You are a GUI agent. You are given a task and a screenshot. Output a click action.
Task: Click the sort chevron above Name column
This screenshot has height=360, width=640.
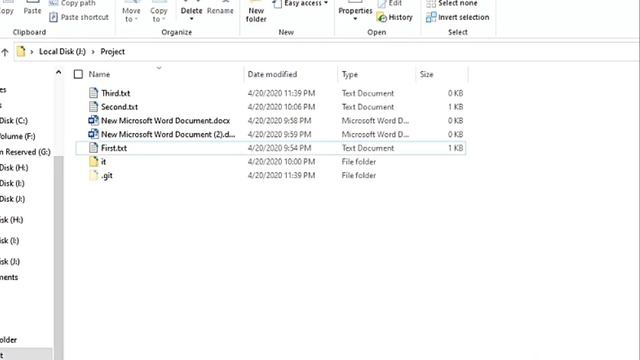click(x=159, y=68)
